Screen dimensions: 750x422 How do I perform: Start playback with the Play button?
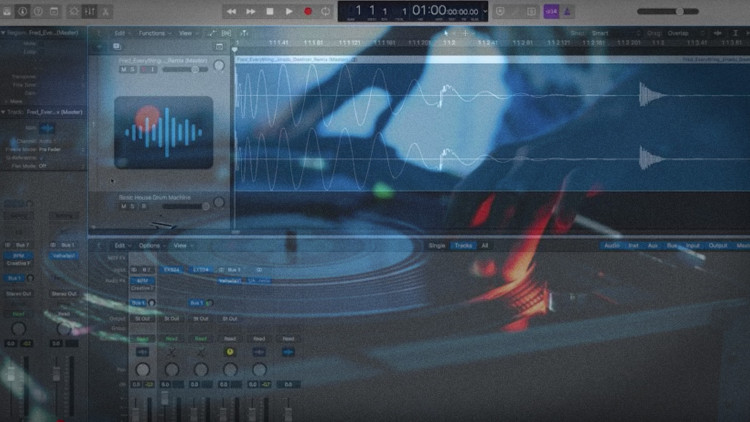point(289,11)
